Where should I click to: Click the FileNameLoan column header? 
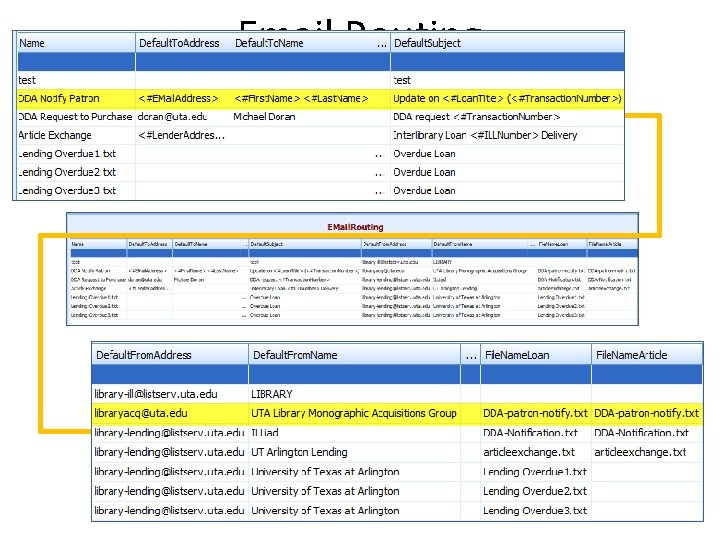[535, 355]
